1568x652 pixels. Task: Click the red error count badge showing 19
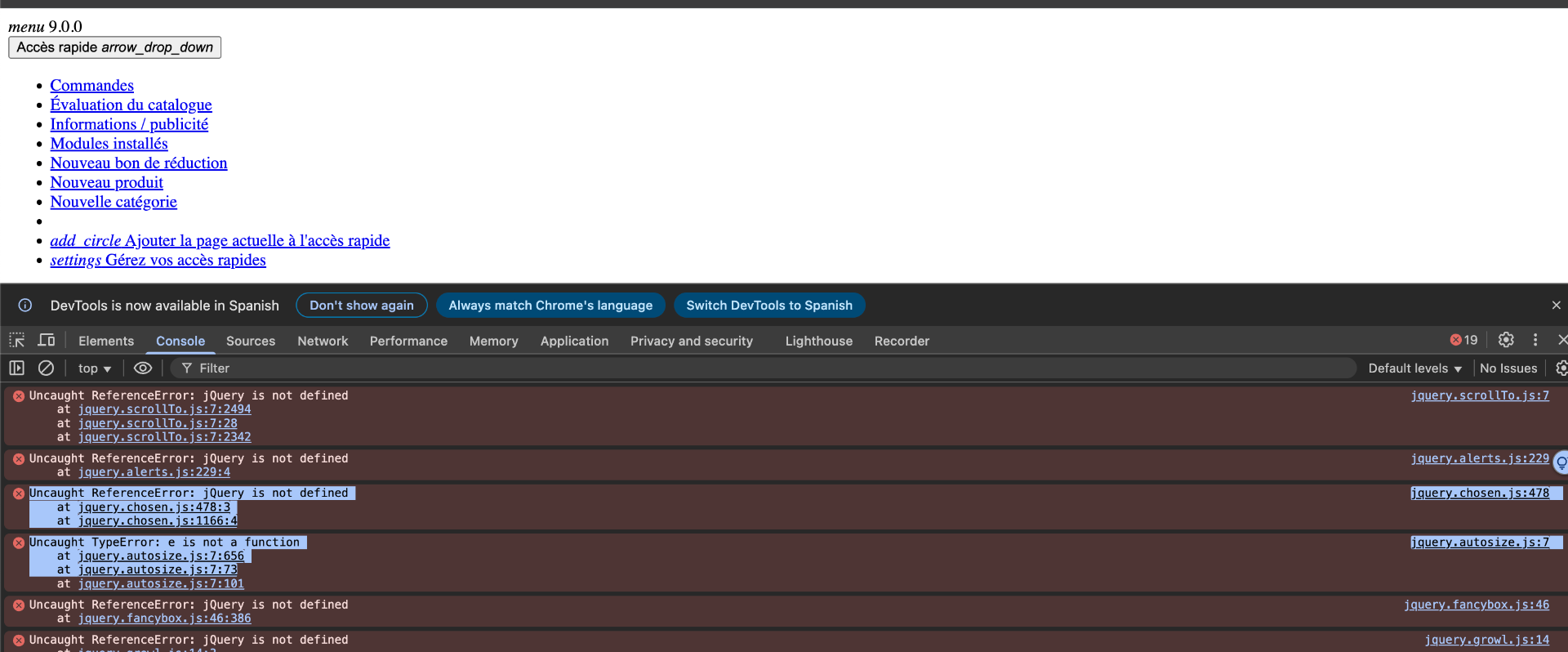coord(1463,340)
